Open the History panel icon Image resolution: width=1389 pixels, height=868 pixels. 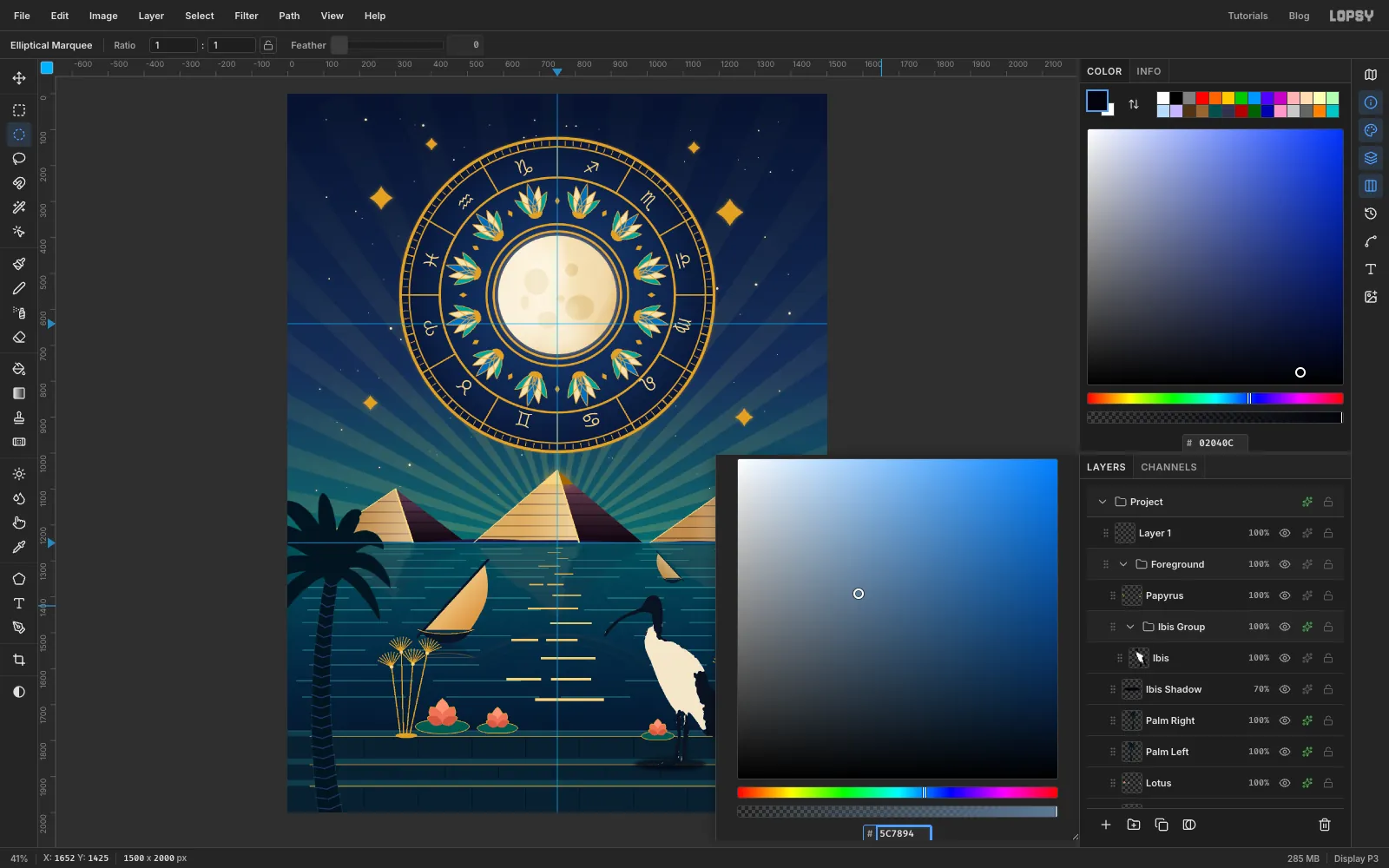(1371, 214)
